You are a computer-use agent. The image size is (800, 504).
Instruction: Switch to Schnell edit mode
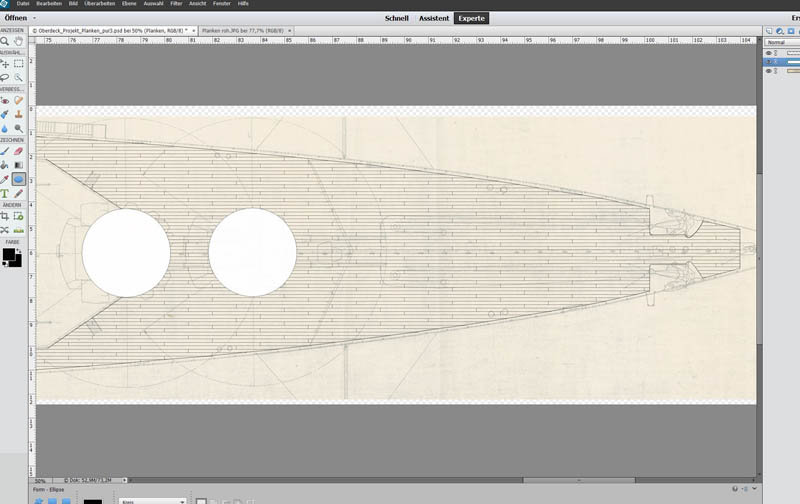tap(397, 19)
